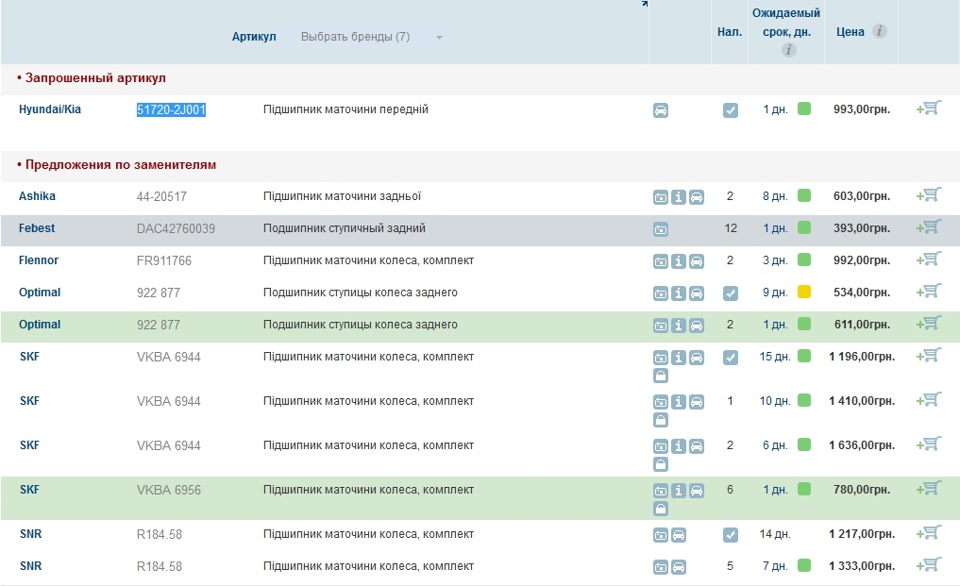Open the Febest brand link
The image size is (960, 586).
[x=37, y=228]
